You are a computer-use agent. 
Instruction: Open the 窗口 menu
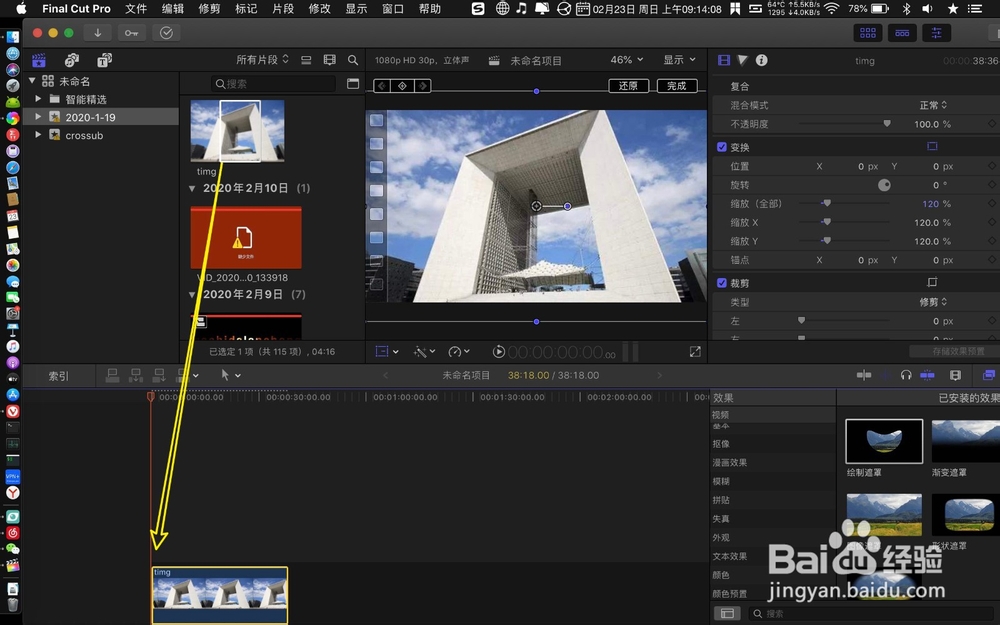point(391,10)
